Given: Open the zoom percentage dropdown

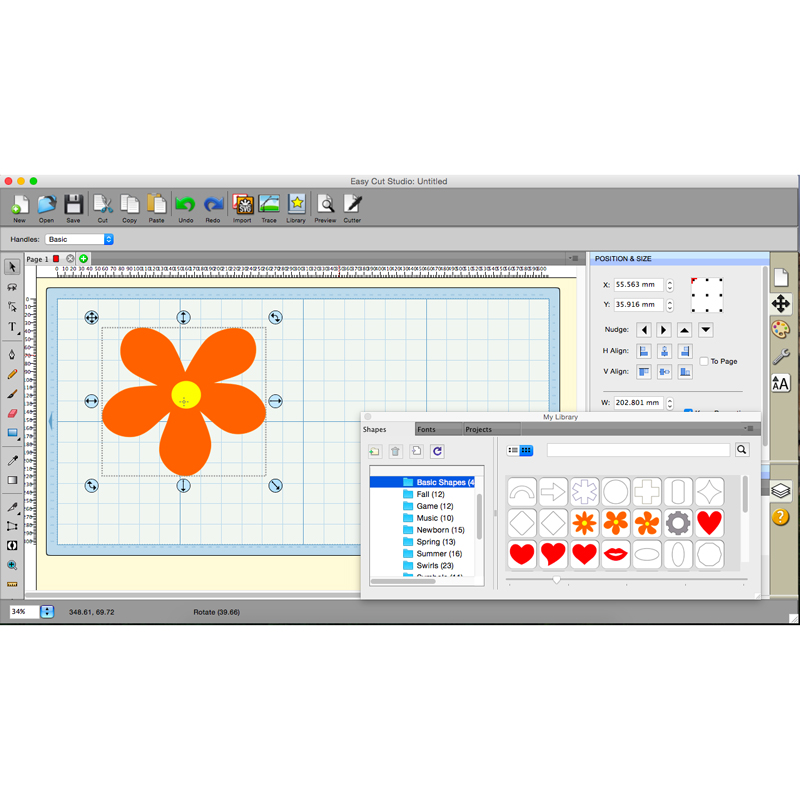Looking at the screenshot, I should click(47, 611).
